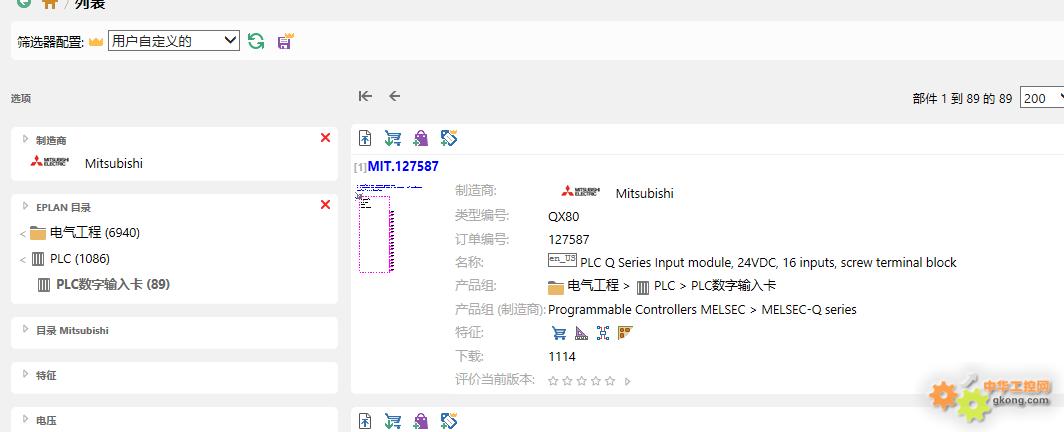Select Mitsubishi text in the 制造商 filter
1064x432 pixels.
pos(114,163)
